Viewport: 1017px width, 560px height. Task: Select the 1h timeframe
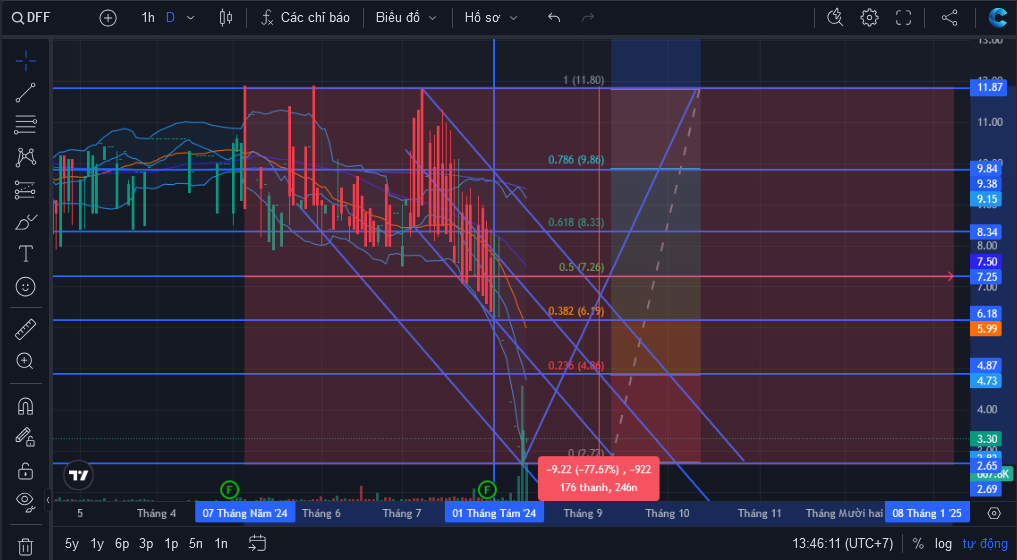click(148, 18)
